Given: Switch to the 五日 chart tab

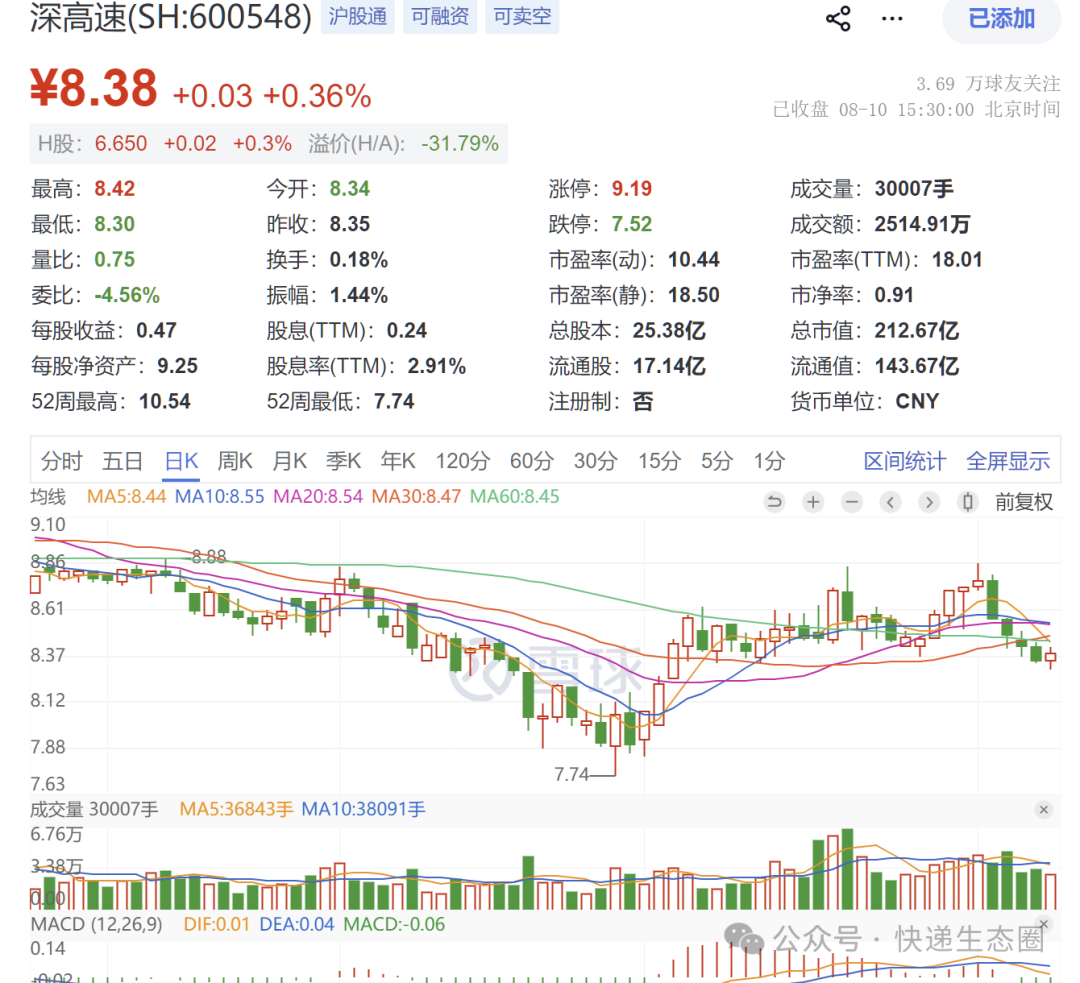Looking at the screenshot, I should click(x=123, y=461).
